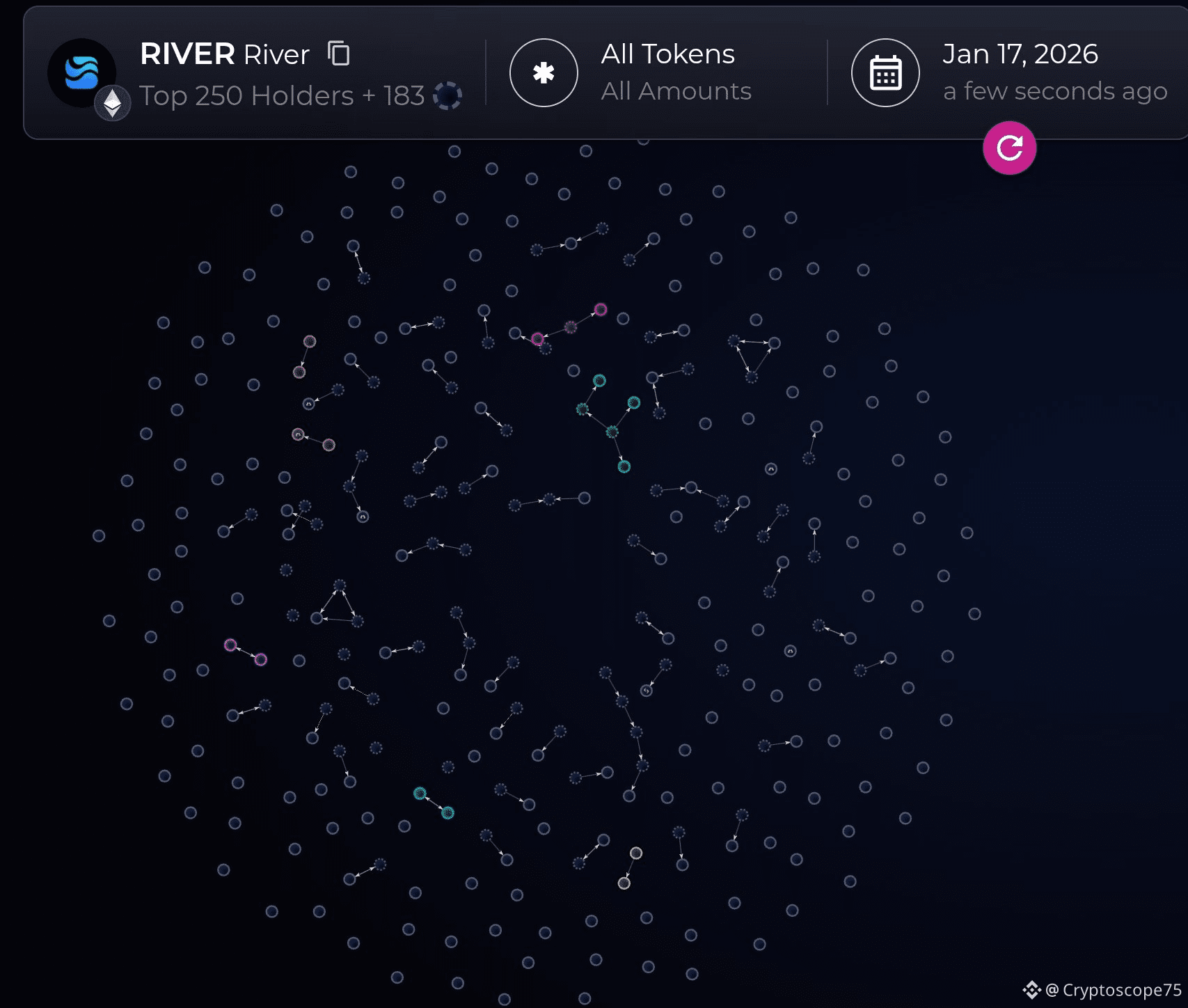Open the calendar date picker icon
This screenshot has height=1008, width=1188.
point(885,72)
